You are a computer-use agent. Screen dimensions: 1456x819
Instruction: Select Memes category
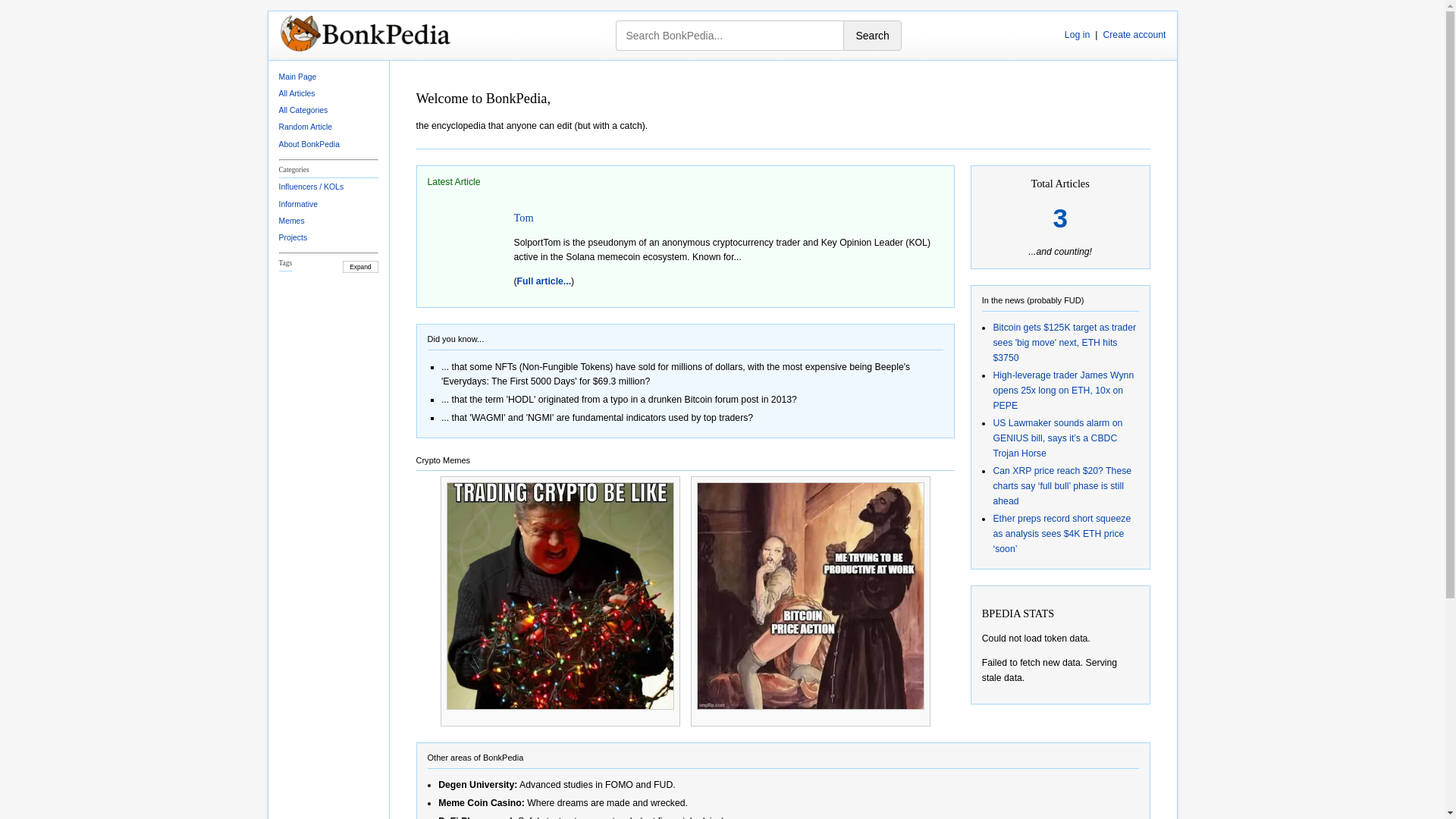pos(291,221)
